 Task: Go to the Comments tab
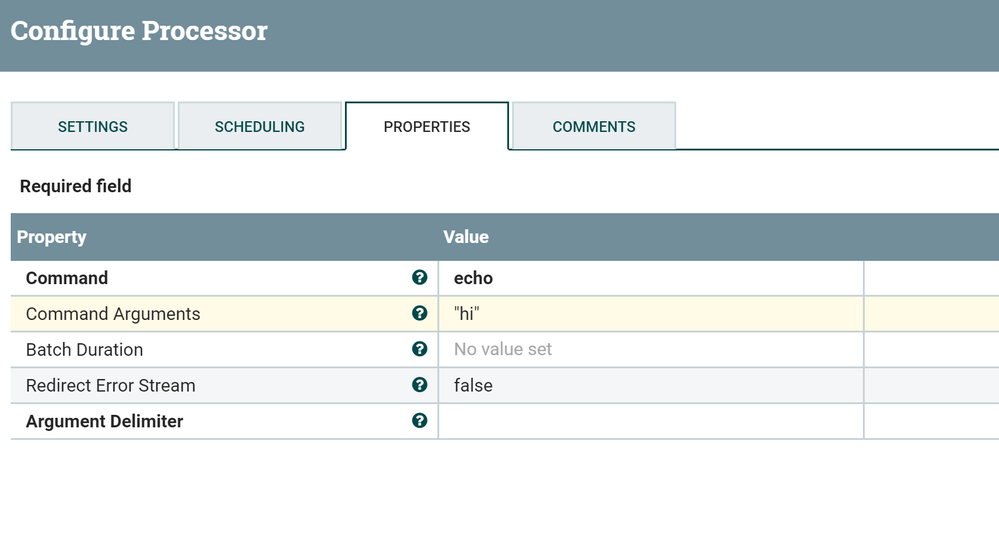[x=594, y=127]
